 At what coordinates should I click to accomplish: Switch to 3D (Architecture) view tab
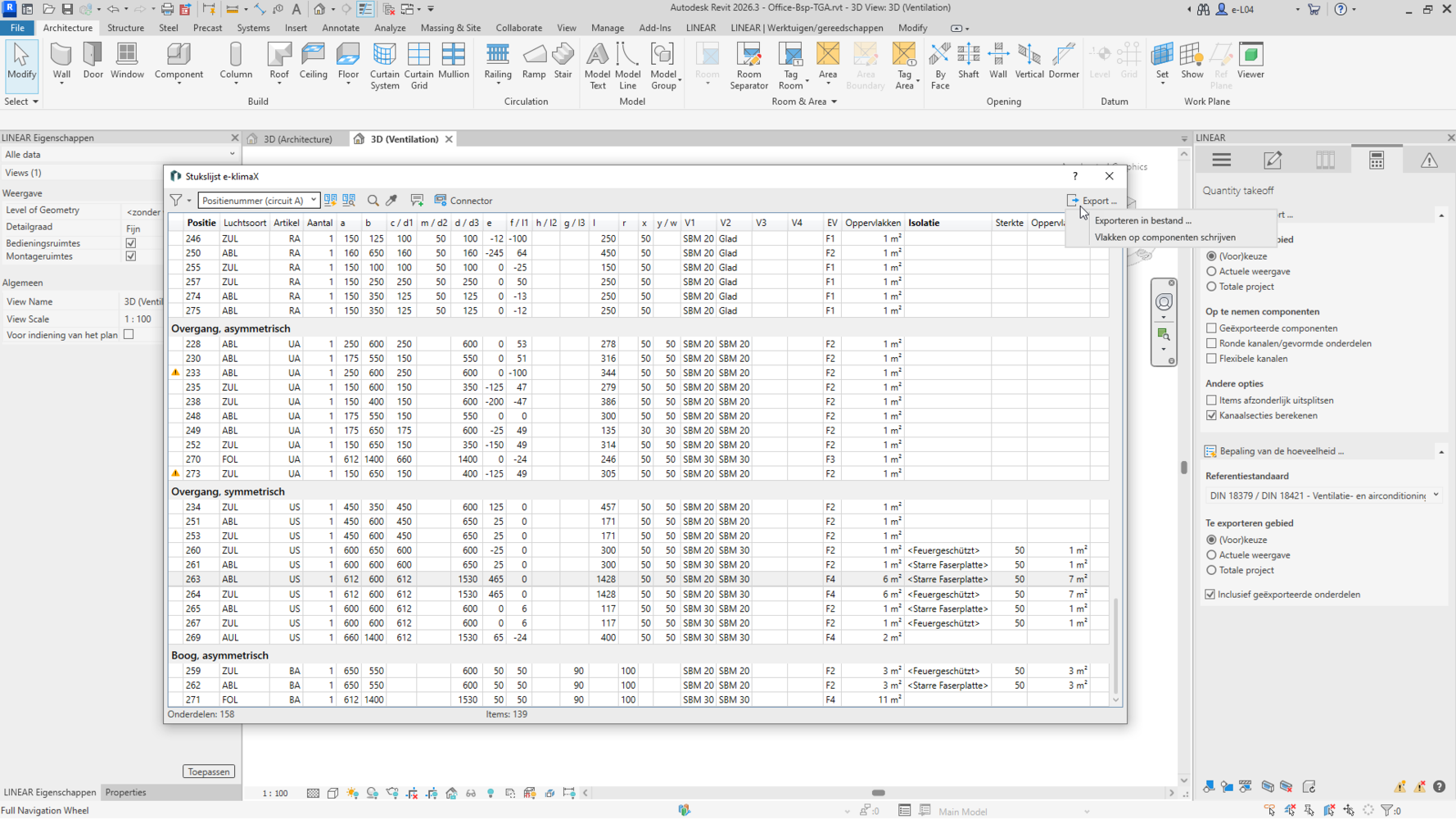[x=297, y=139]
